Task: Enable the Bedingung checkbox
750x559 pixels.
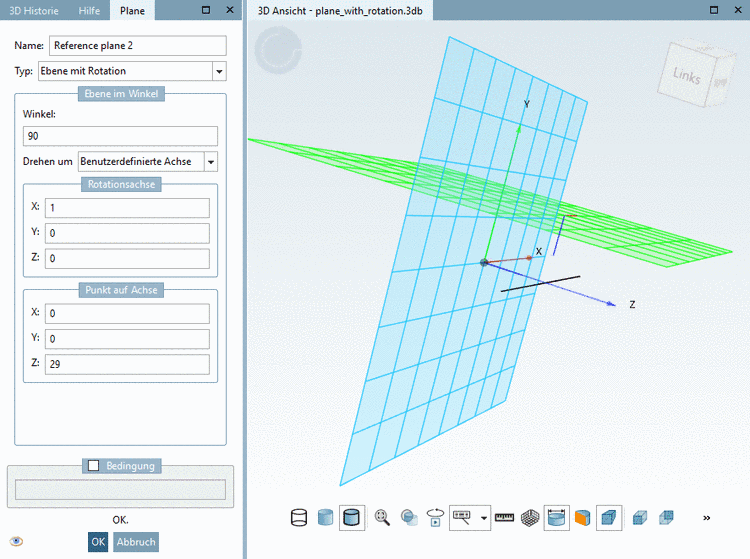Action: click(x=94, y=465)
